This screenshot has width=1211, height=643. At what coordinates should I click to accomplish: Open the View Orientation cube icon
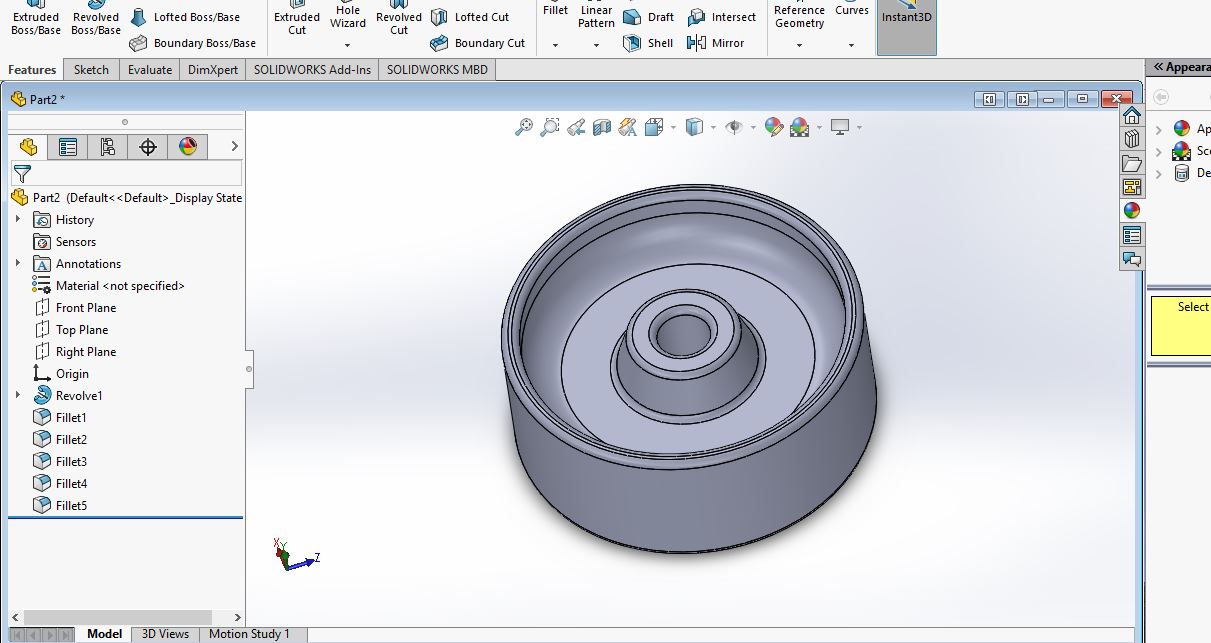tap(654, 127)
